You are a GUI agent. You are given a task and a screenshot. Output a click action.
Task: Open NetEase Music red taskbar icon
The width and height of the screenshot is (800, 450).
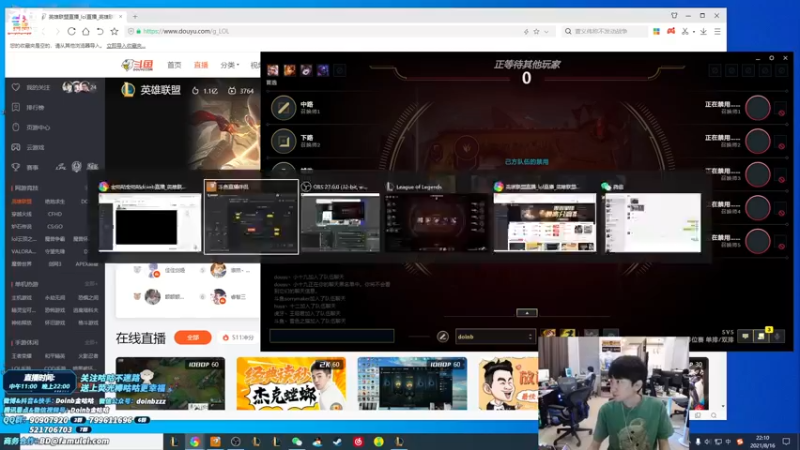(x=358, y=441)
